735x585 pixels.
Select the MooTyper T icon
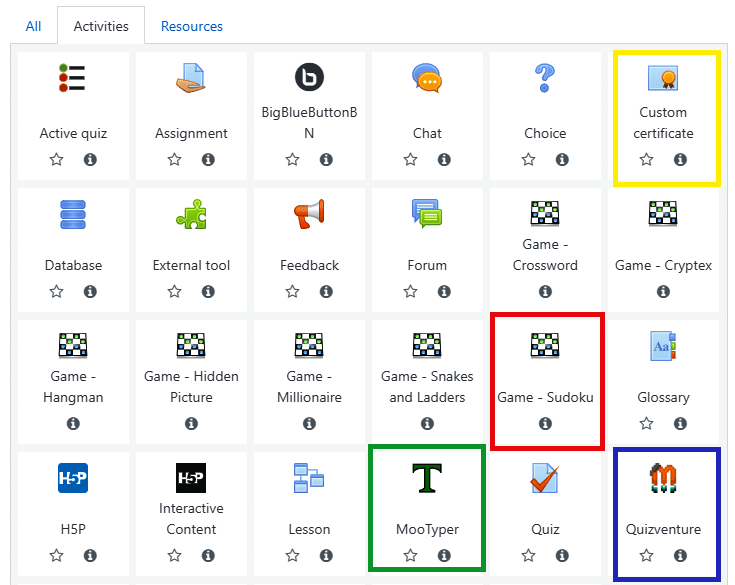point(427,478)
